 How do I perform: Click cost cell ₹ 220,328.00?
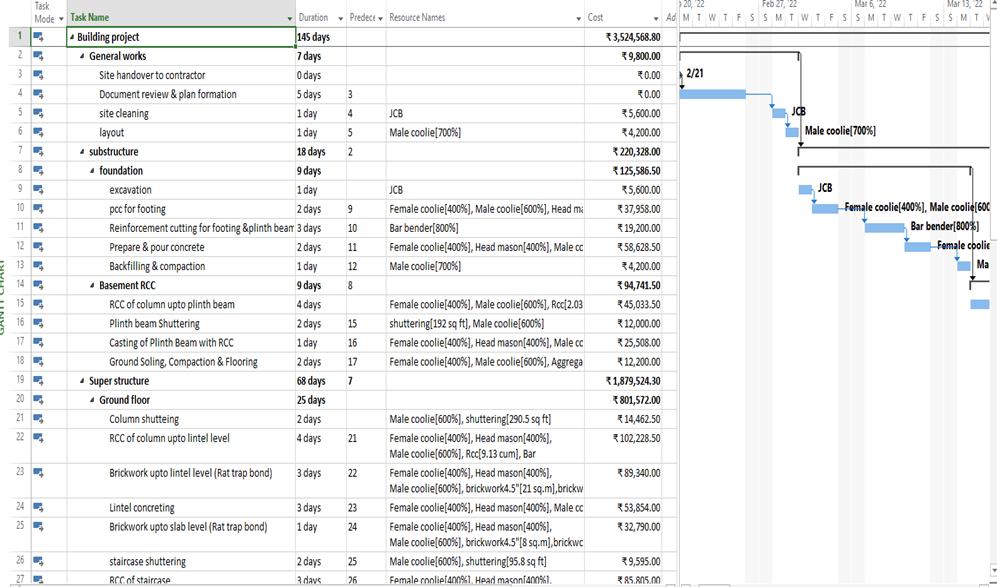pyautogui.click(x=623, y=151)
